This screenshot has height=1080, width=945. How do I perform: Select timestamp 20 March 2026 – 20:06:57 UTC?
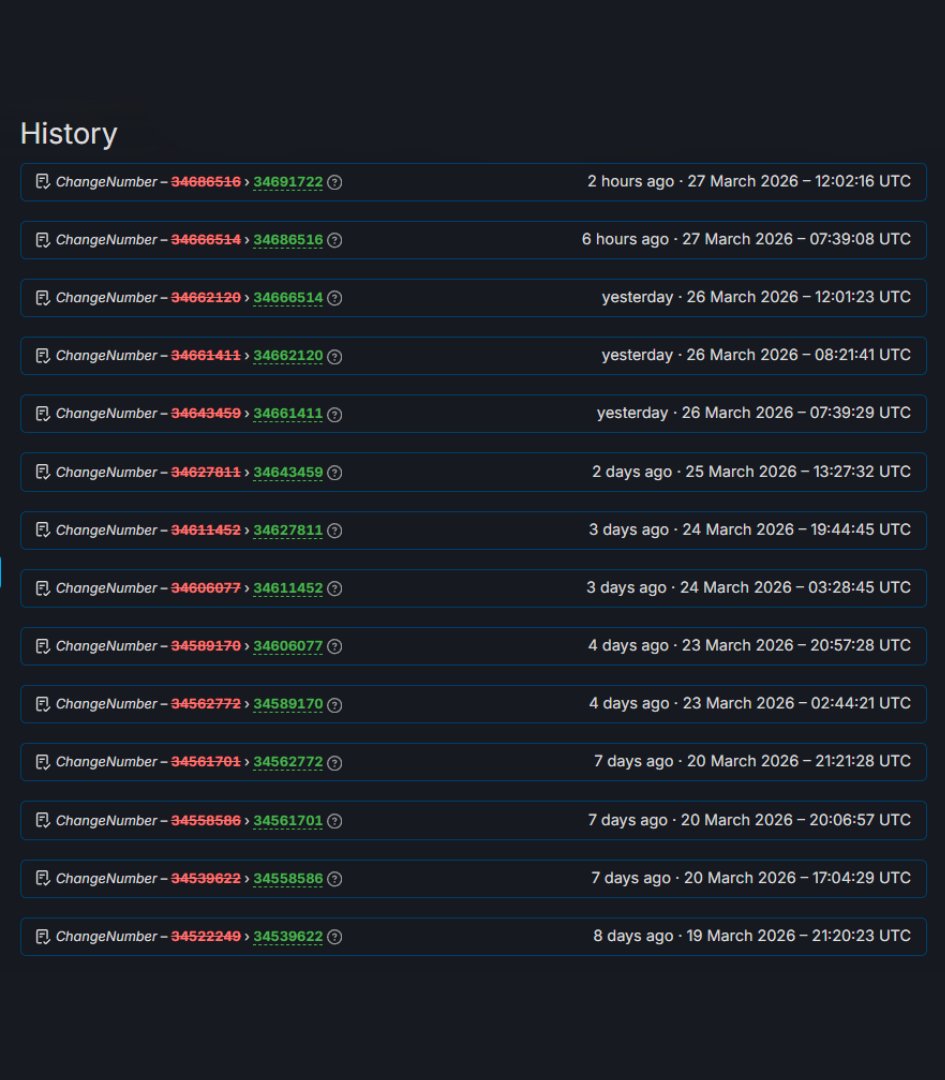(796, 820)
